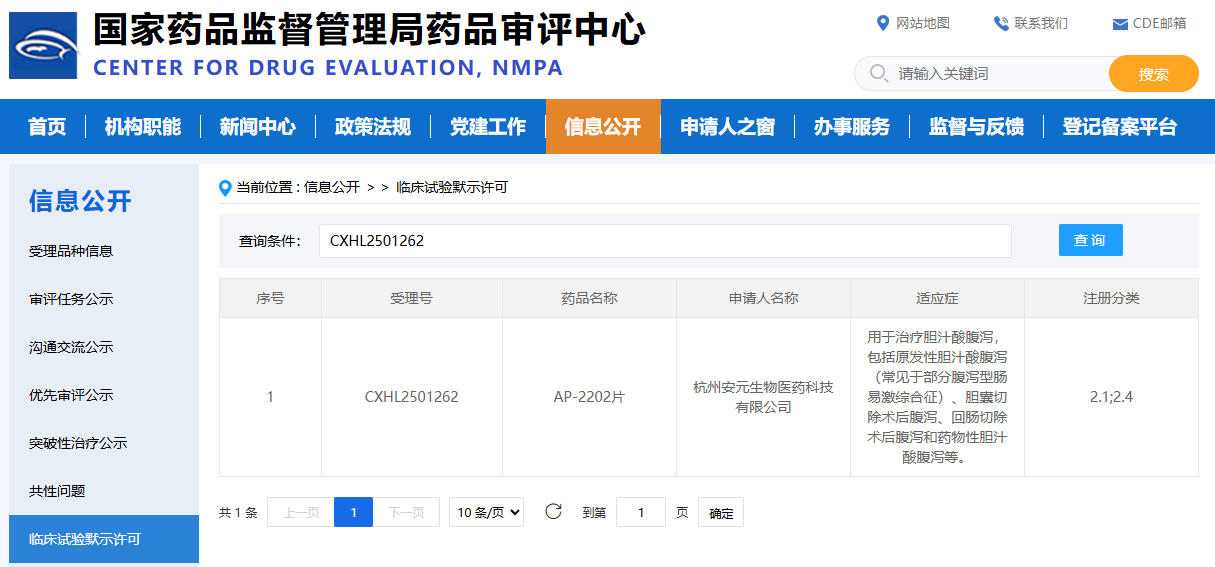
Task: Click the CDE logo icon
Action: [43, 45]
